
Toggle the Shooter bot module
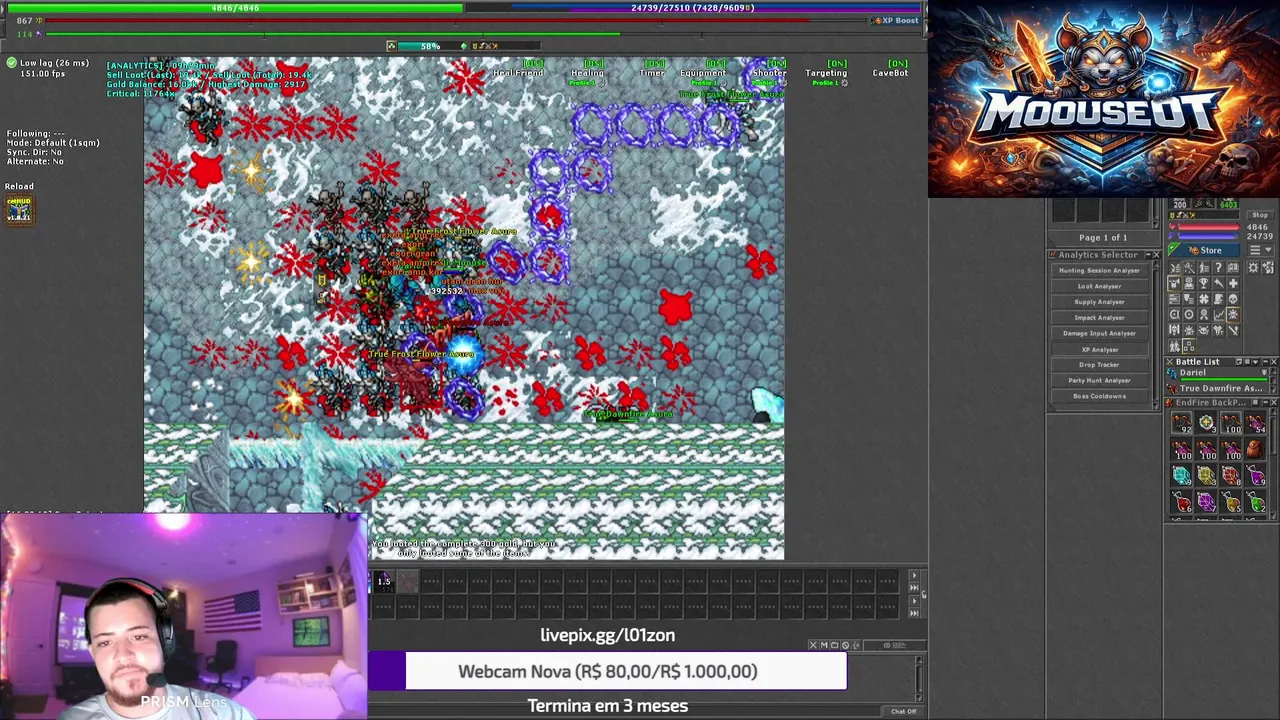point(769,71)
